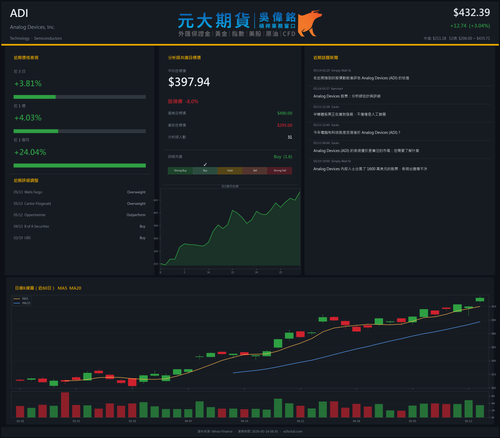Select the Strong Buy segment of rating bar
Image resolution: width=500 pixels, height=438 pixels.
pos(180,171)
